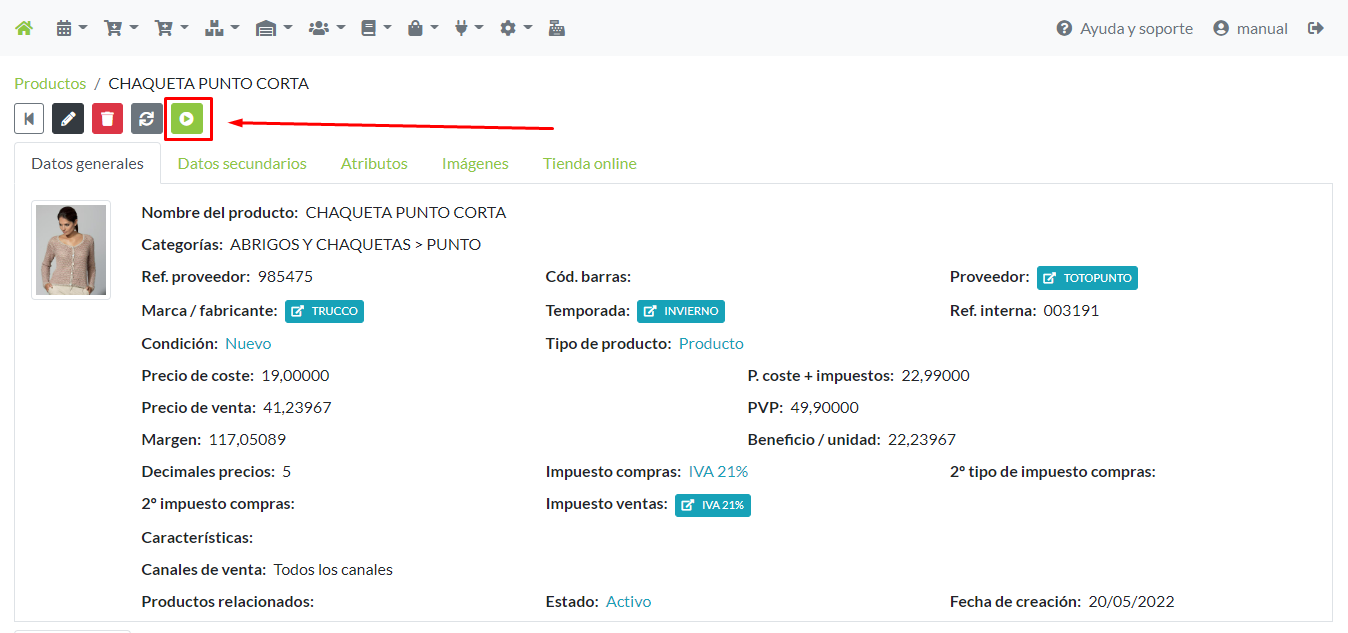Screen dimensions: 1348x633
Task: Click the refresh icon in the toolbar
Action: pyautogui.click(x=146, y=118)
